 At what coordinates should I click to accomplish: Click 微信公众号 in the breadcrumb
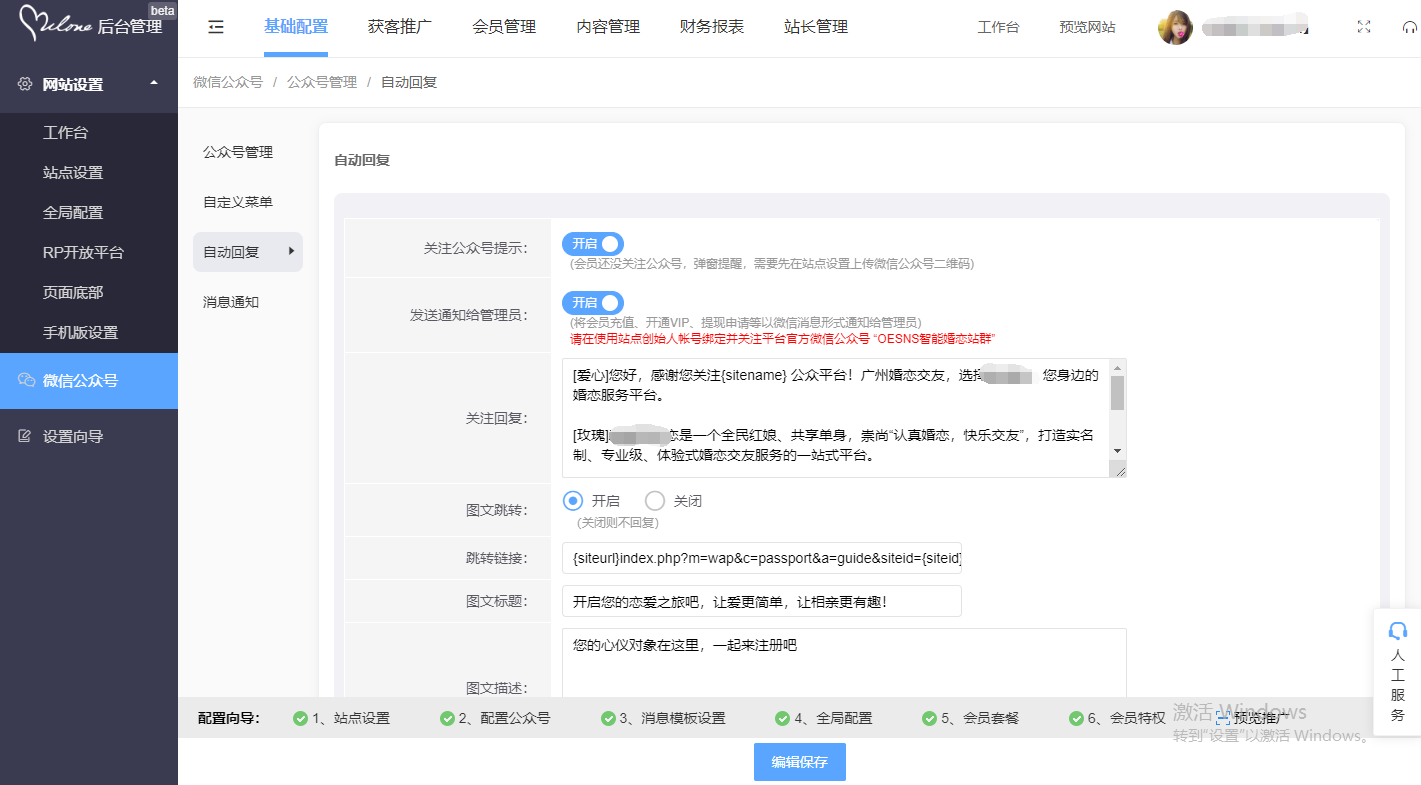click(228, 82)
